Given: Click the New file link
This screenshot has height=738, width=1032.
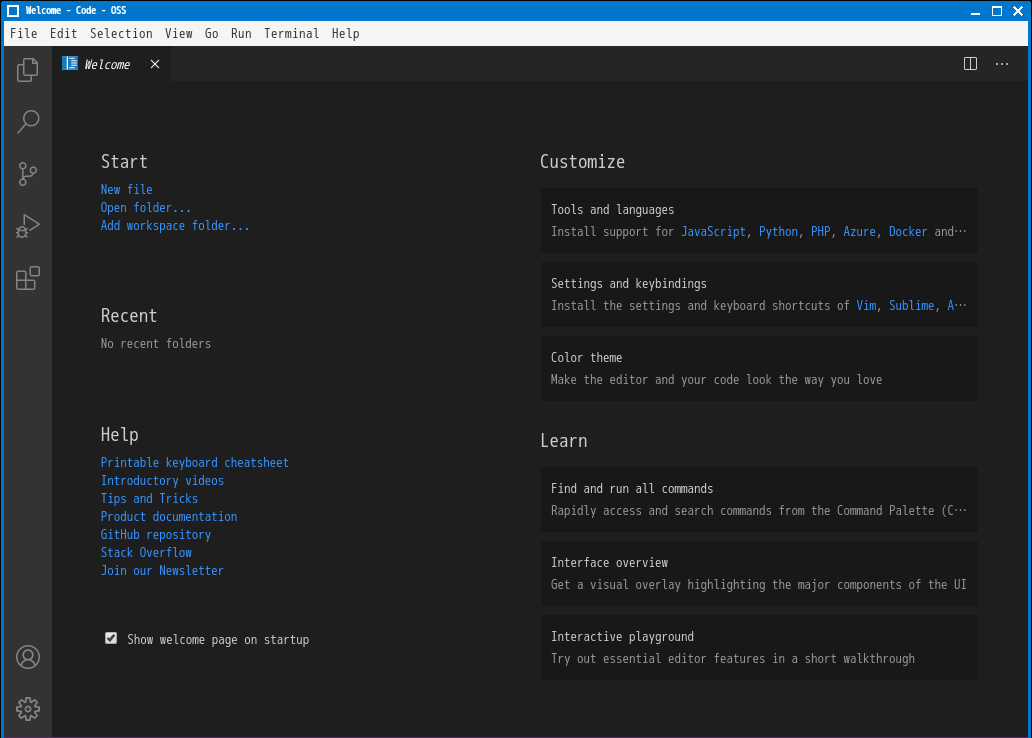Looking at the screenshot, I should 126,190.
